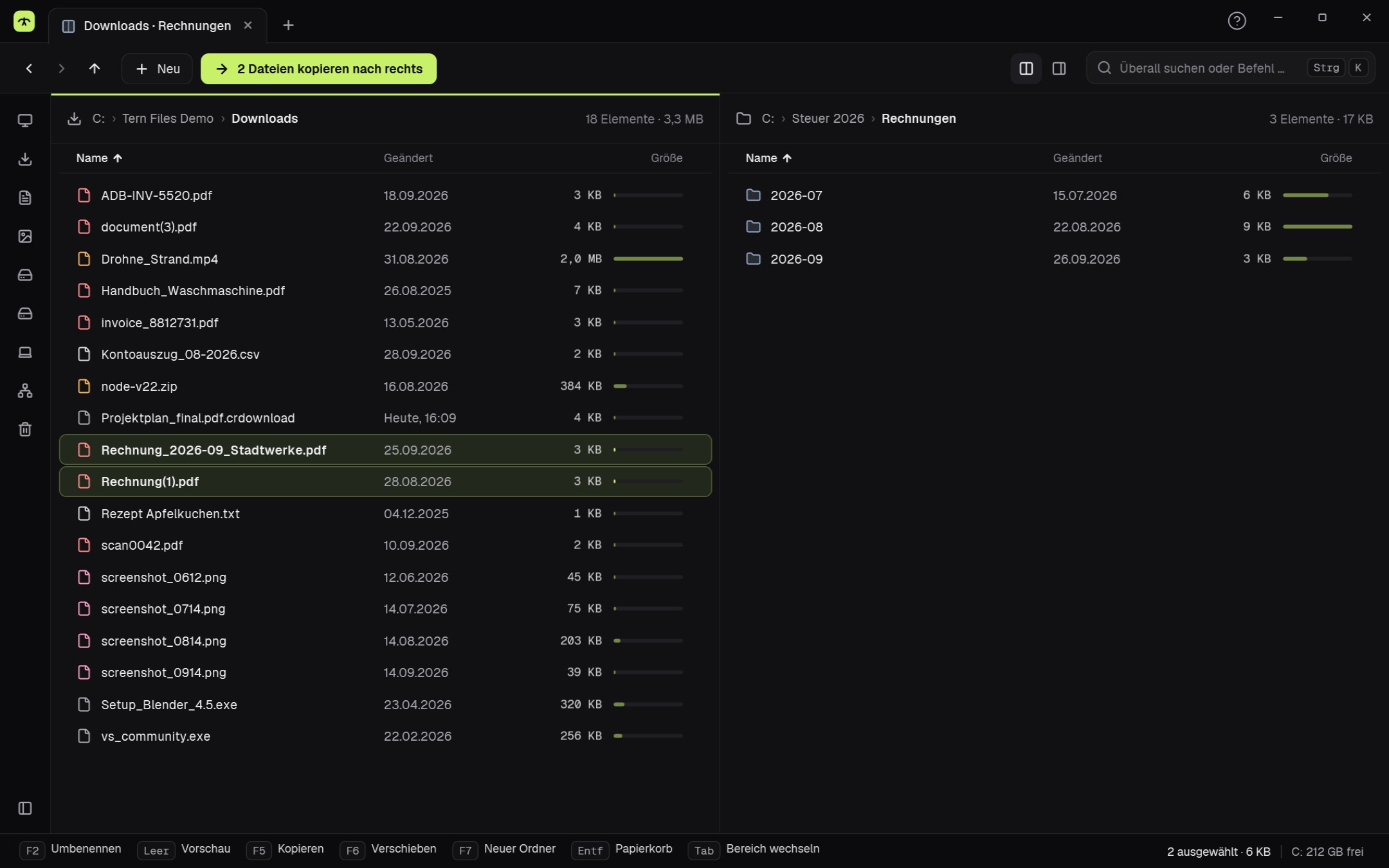This screenshot has height=868, width=1389.
Task: Click Entf Papierkorb in the footer
Action: (x=622, y=850)
